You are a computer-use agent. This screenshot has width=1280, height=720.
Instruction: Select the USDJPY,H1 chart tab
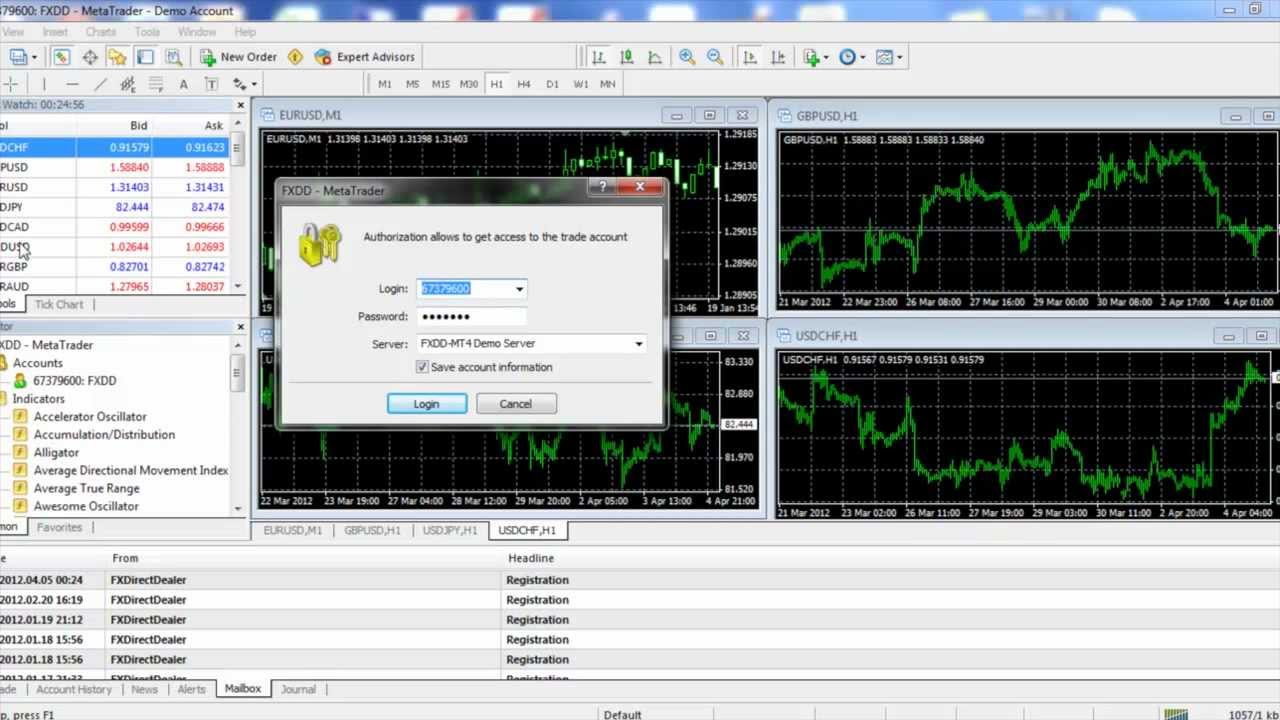(450, 530)
